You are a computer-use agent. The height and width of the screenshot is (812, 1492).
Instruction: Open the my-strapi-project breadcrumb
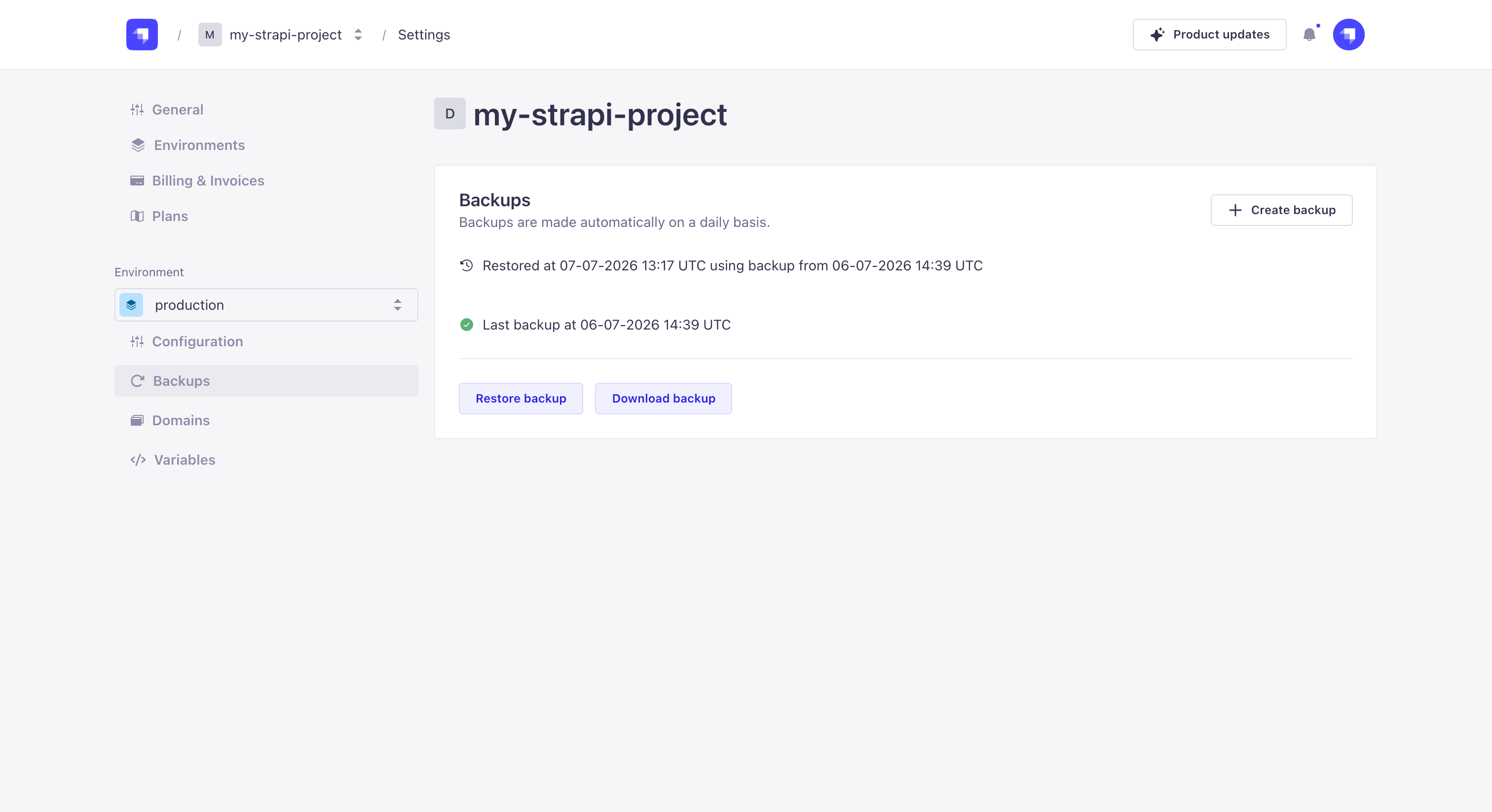[286, 35]
